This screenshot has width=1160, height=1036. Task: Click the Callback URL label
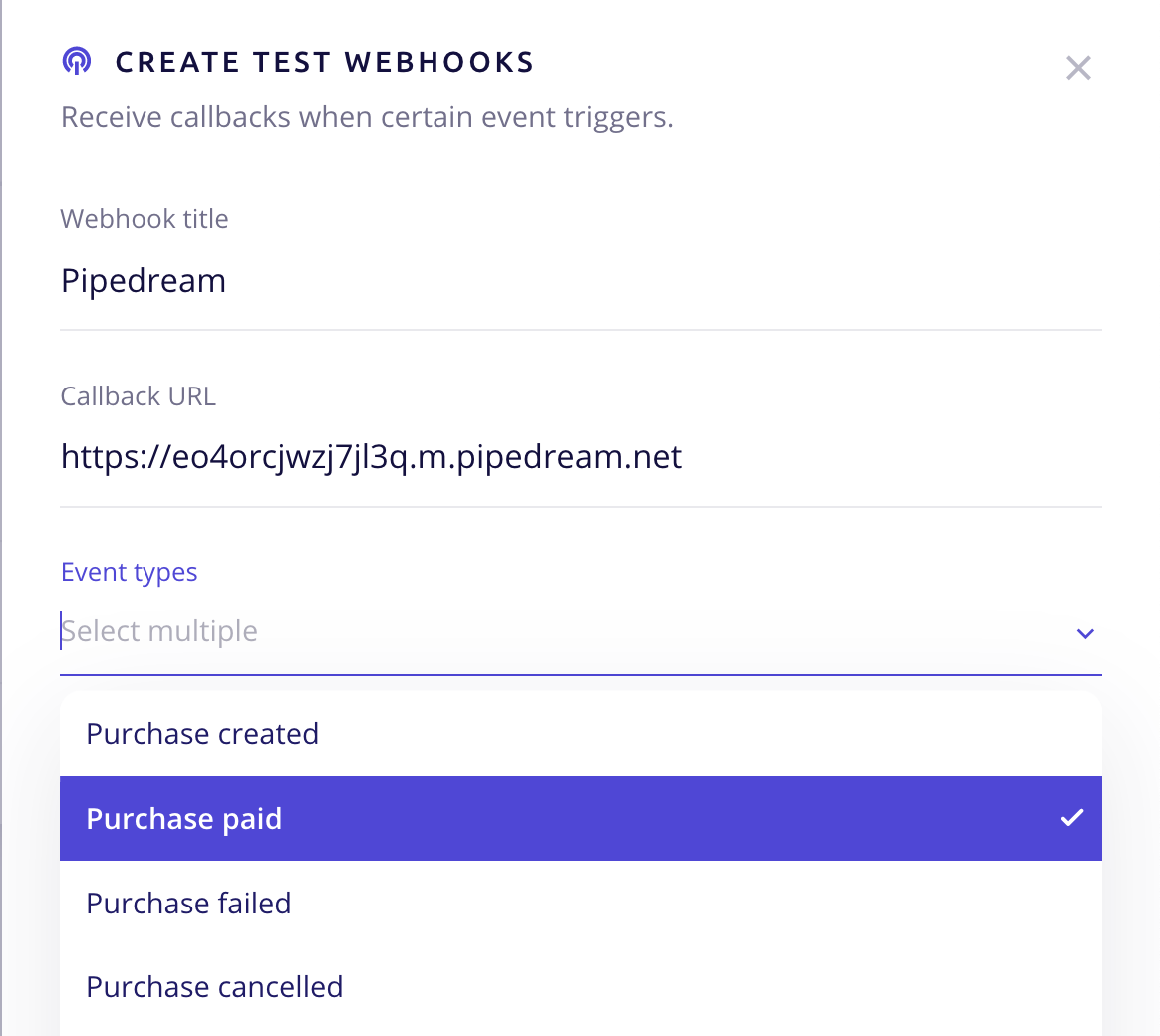click(138, 395)
